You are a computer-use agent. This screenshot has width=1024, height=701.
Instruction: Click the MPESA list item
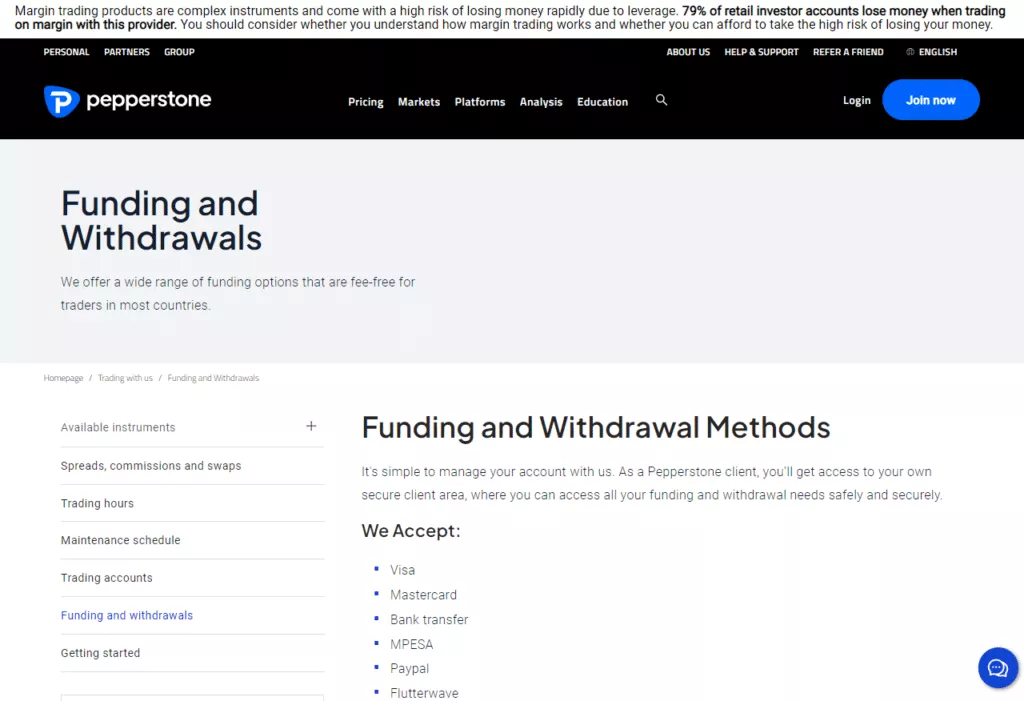tap(411, 644)
